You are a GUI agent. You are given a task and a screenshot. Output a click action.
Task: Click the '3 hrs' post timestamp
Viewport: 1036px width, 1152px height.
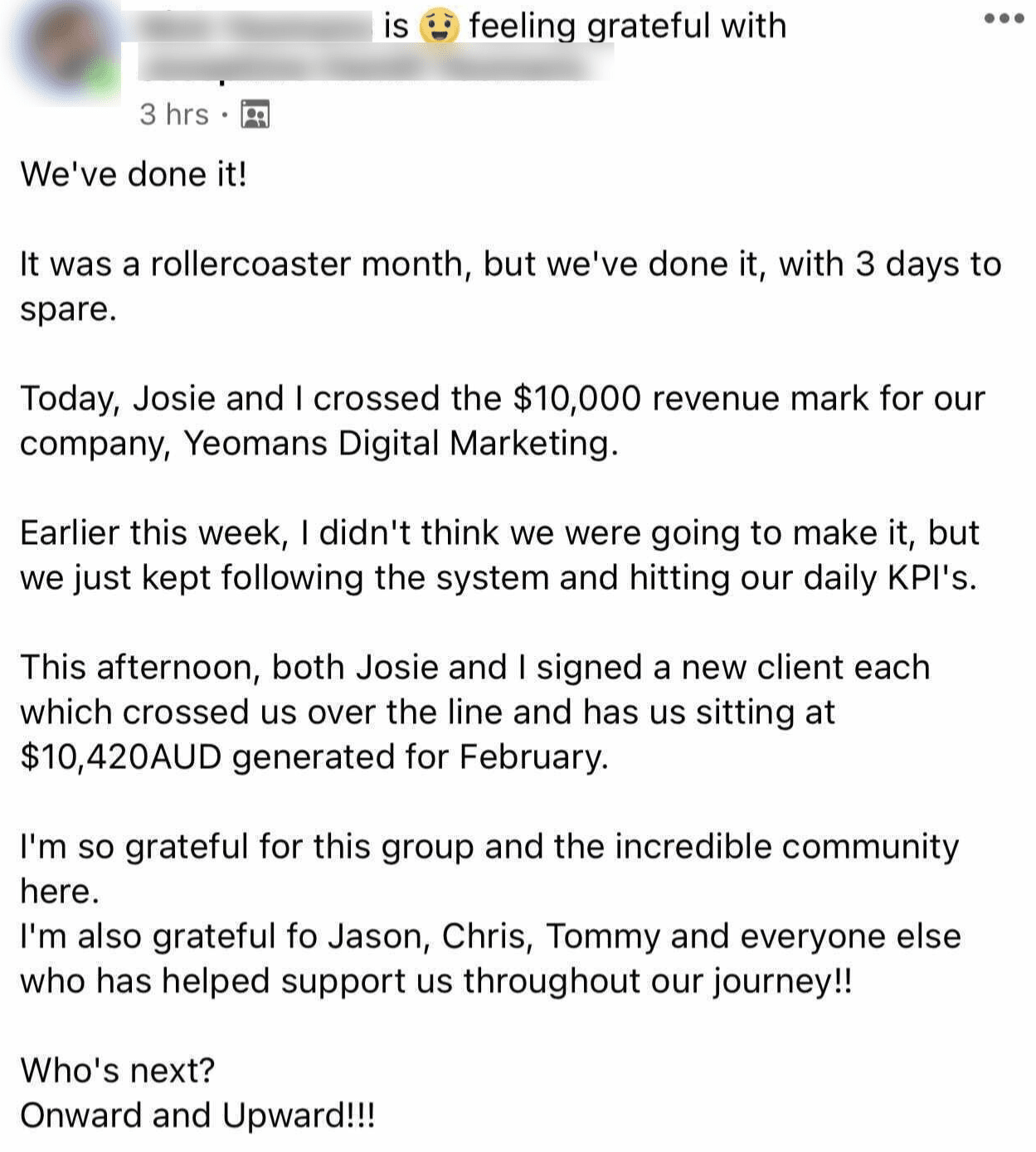click(174, 114)
